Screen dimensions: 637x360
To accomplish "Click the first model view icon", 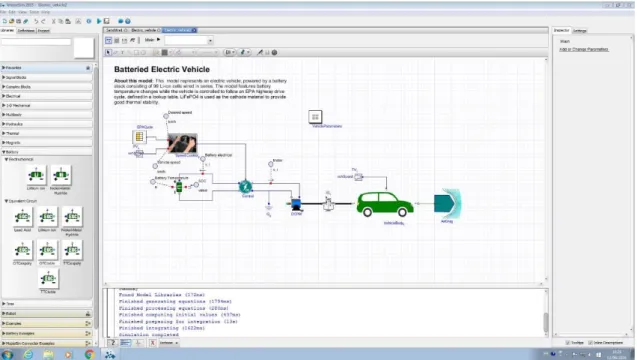I will click(x=108, y=40).
